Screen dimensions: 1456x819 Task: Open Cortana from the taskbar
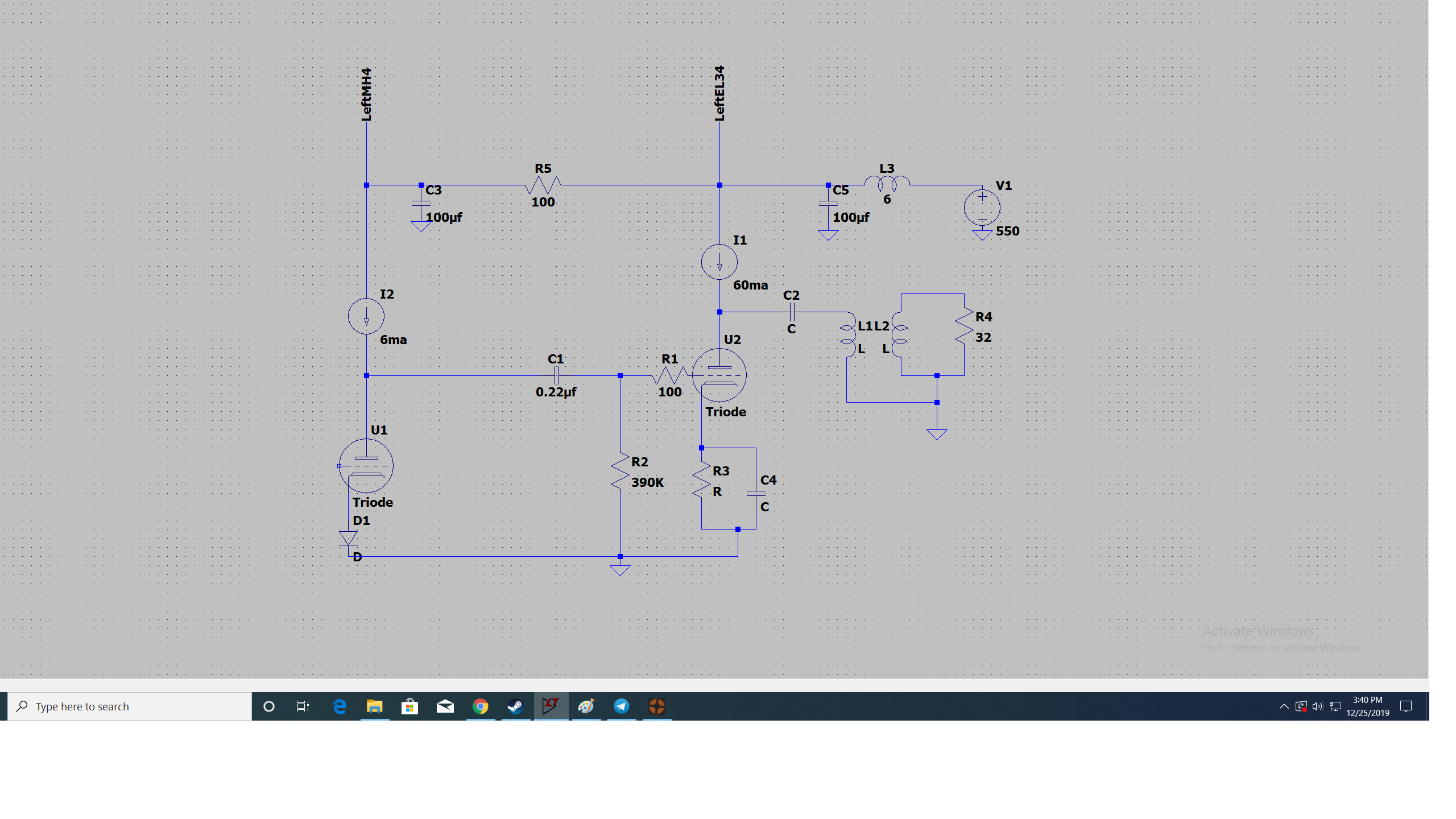point(269,706)
